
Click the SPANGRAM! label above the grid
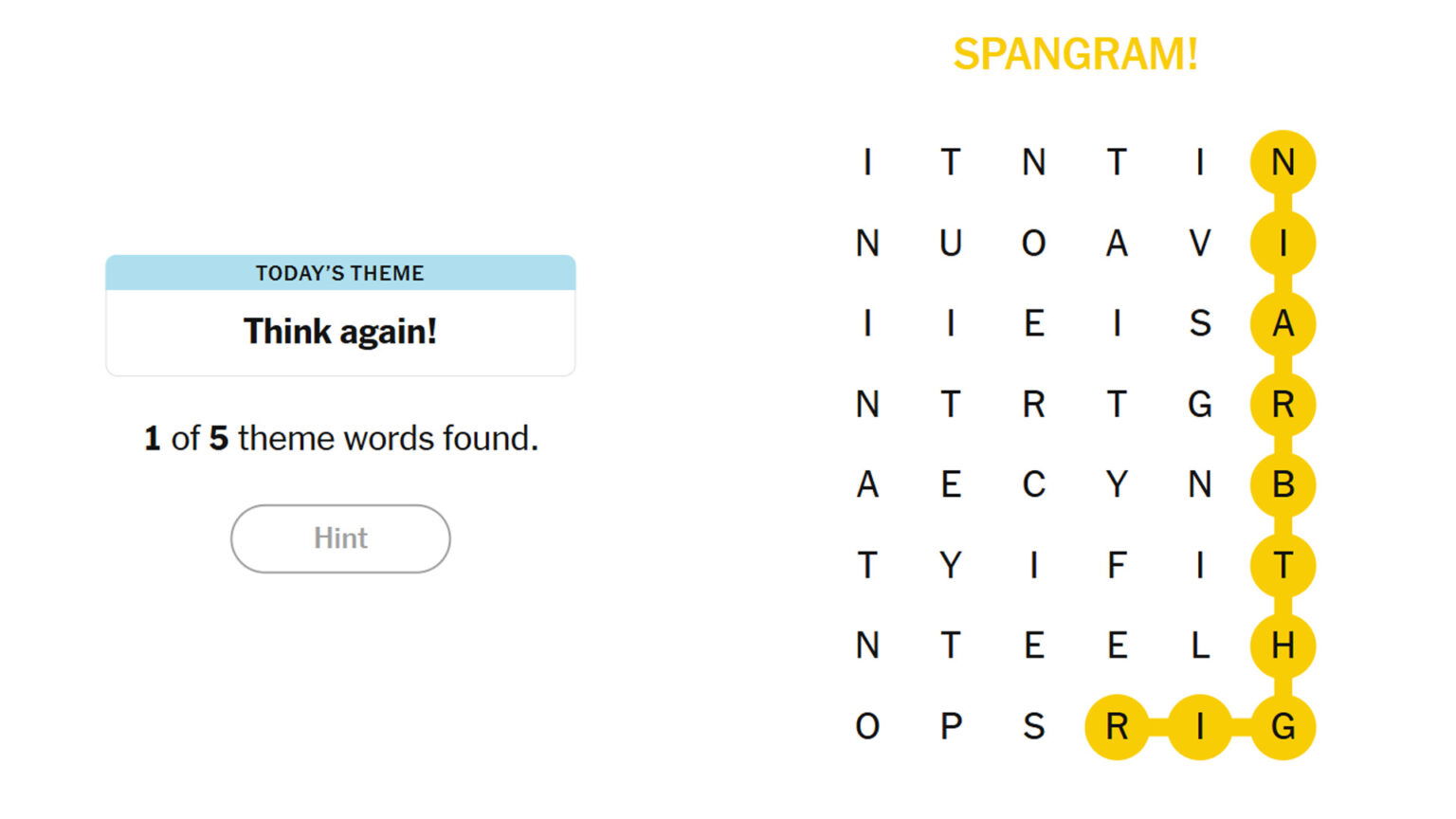tap(1075, 54)
